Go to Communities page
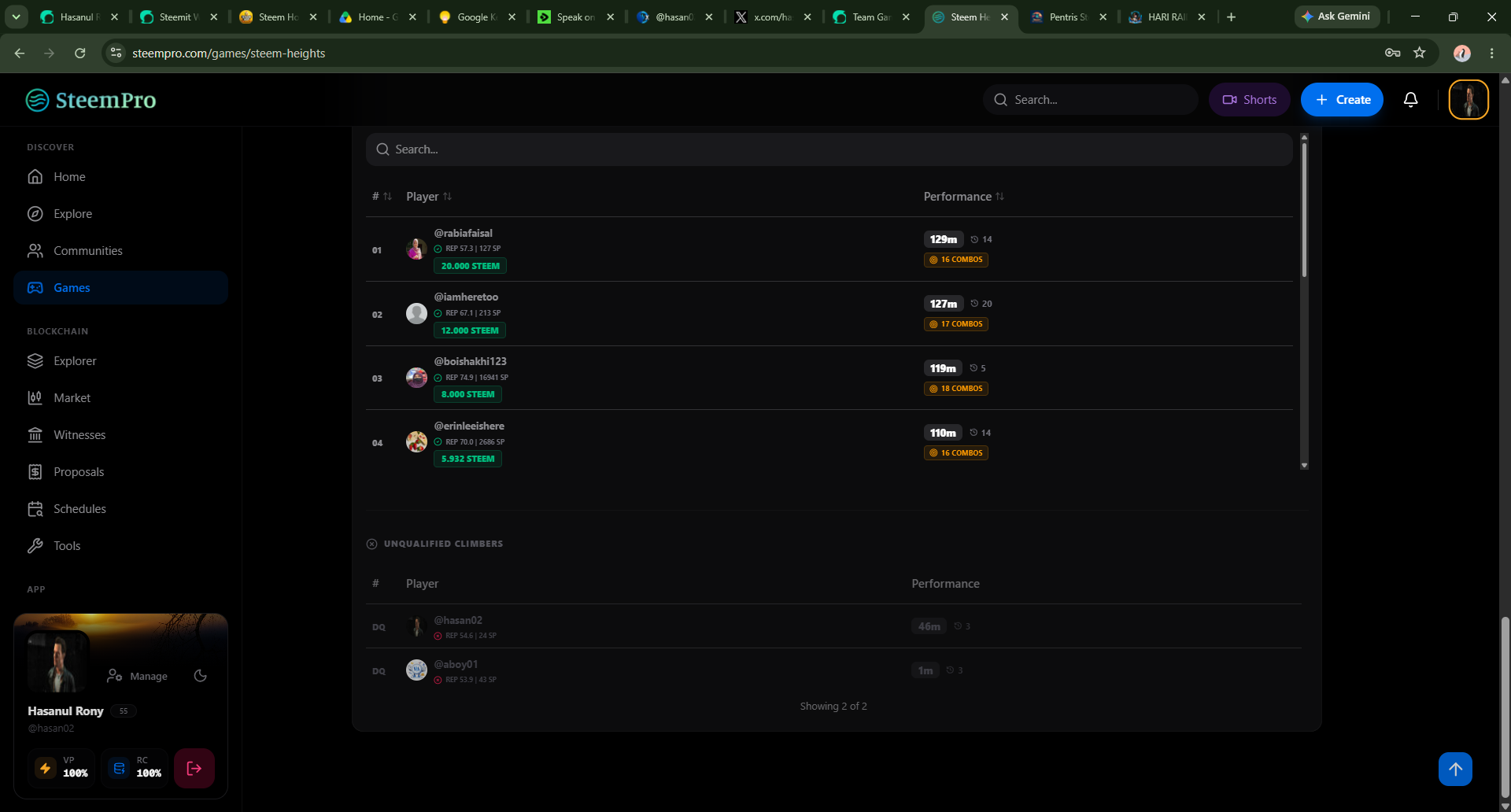Viewport: 1511px width, 812px height. click(x=120, y=251)
